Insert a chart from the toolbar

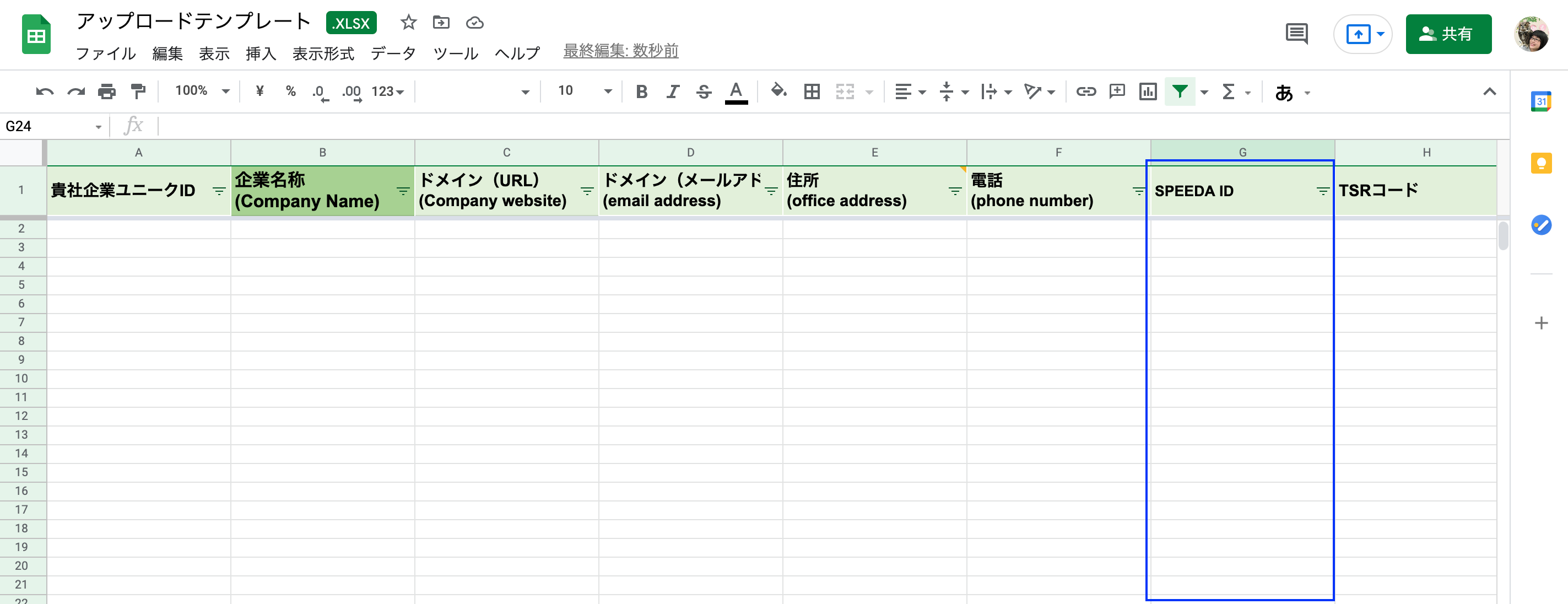pyautogui.click(x=1148, y=92)
